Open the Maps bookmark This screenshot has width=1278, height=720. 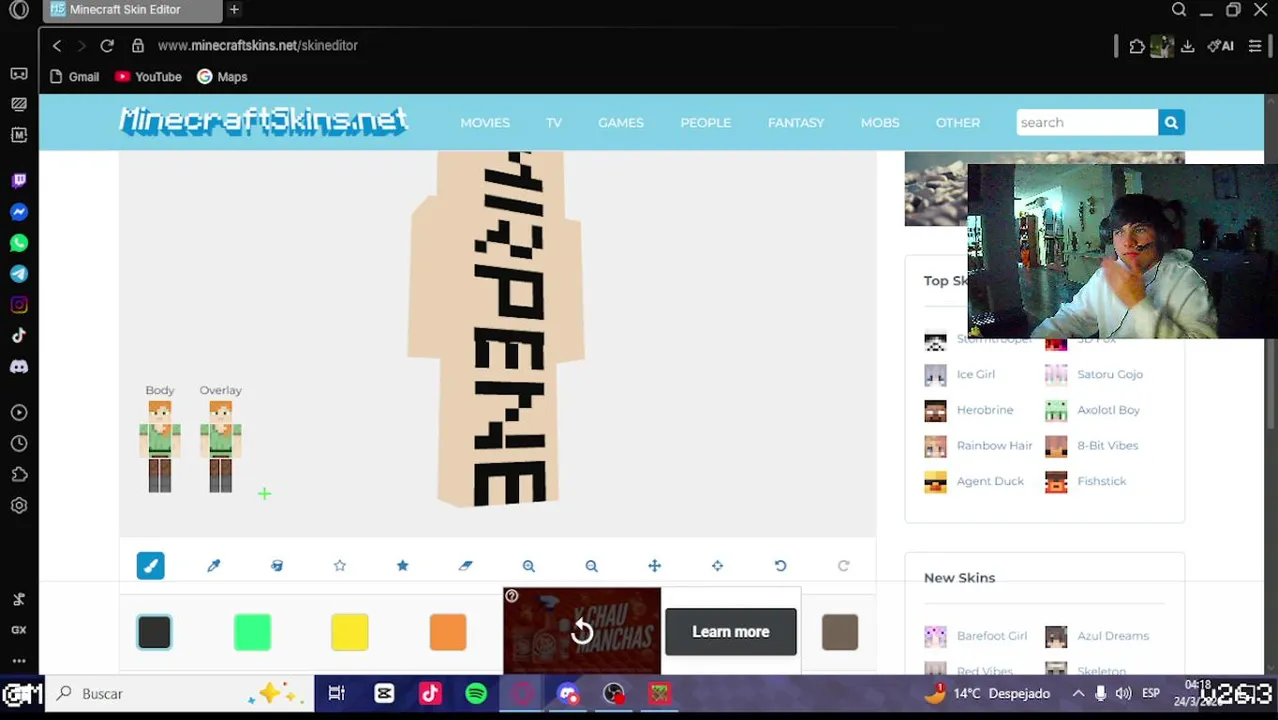(x=222, y=77)
